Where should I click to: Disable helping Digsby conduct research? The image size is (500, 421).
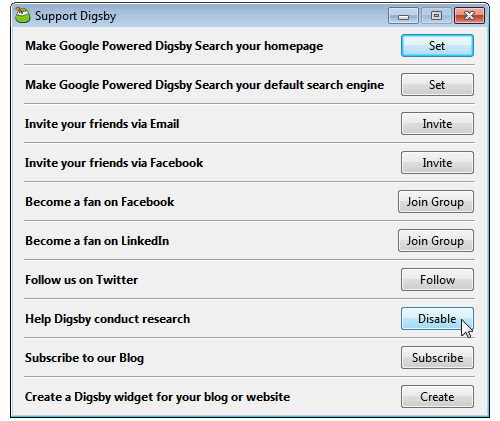point(437,319)
